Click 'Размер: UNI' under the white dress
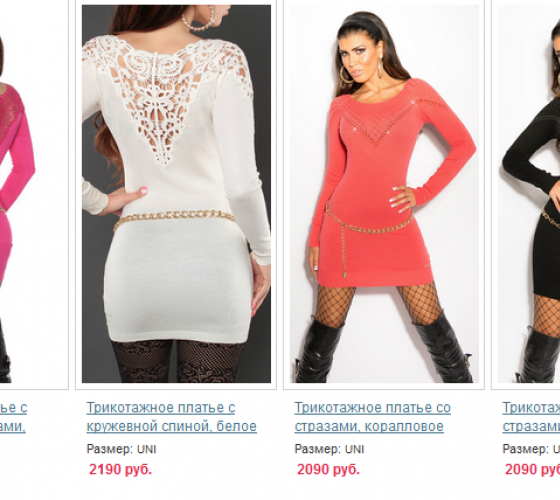Screen dimensions: 560x500 pyautogui.click(x=121, y=449)
